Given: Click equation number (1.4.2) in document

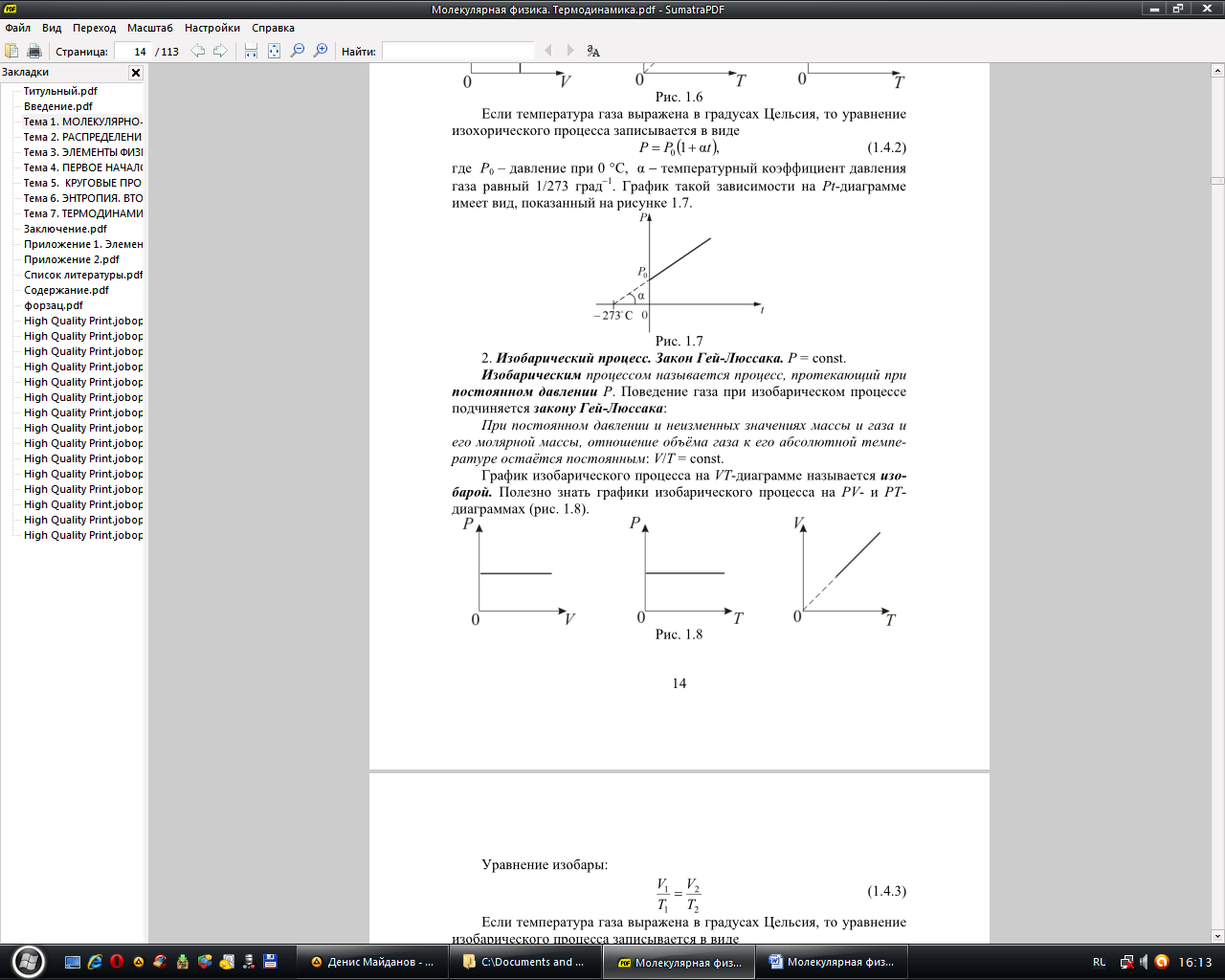Looking at the screenshot, I should tap(887, 147).
